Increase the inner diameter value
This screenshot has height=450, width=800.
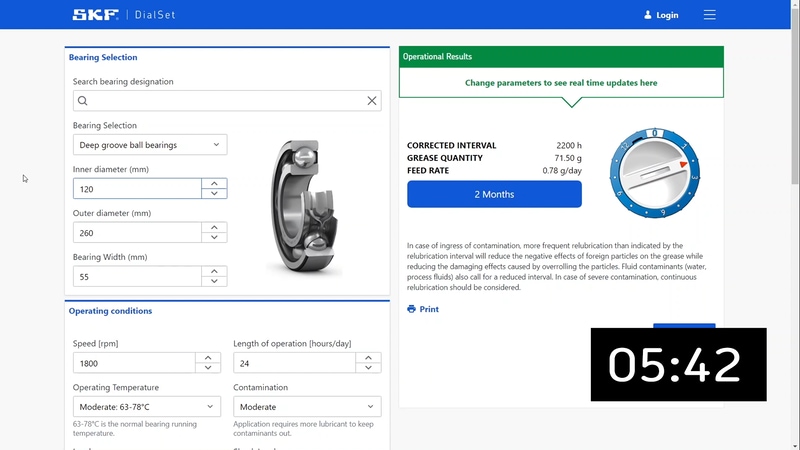tap(214, 183)
